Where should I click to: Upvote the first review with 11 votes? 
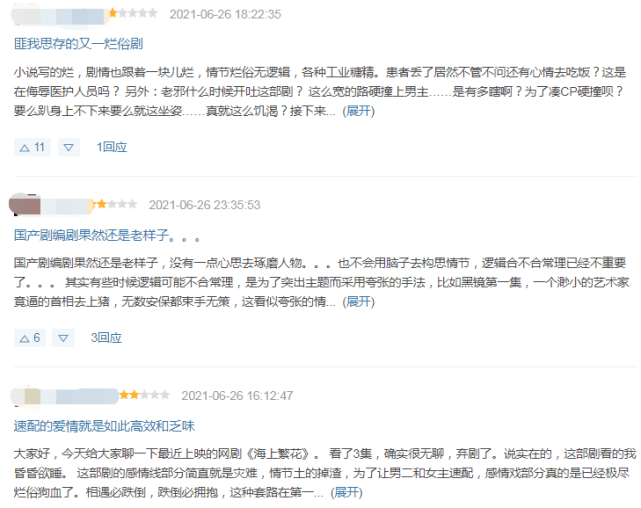[x=32, y=147]
